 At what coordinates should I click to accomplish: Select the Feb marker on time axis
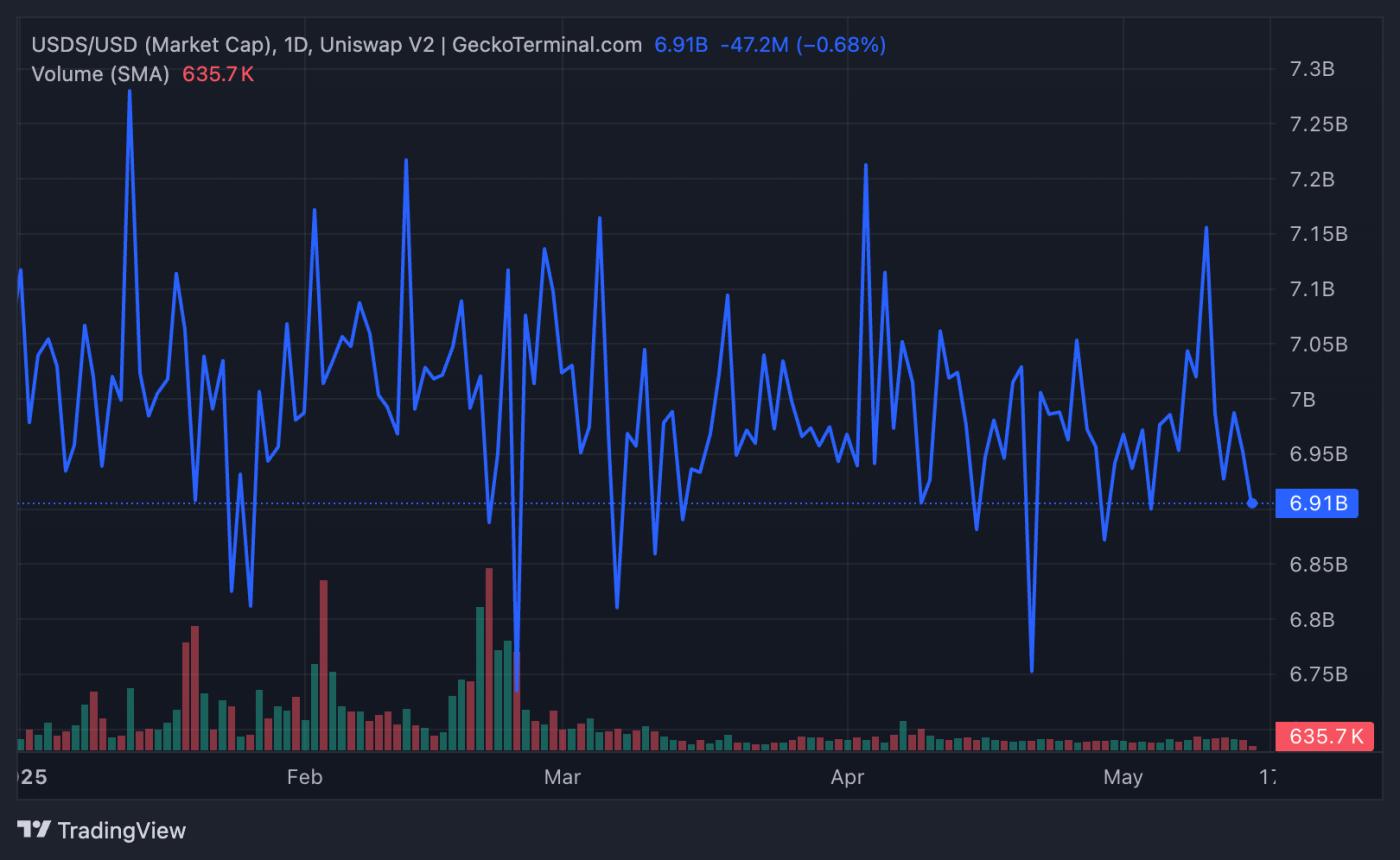pyautogui.click(x=304, y=777)
